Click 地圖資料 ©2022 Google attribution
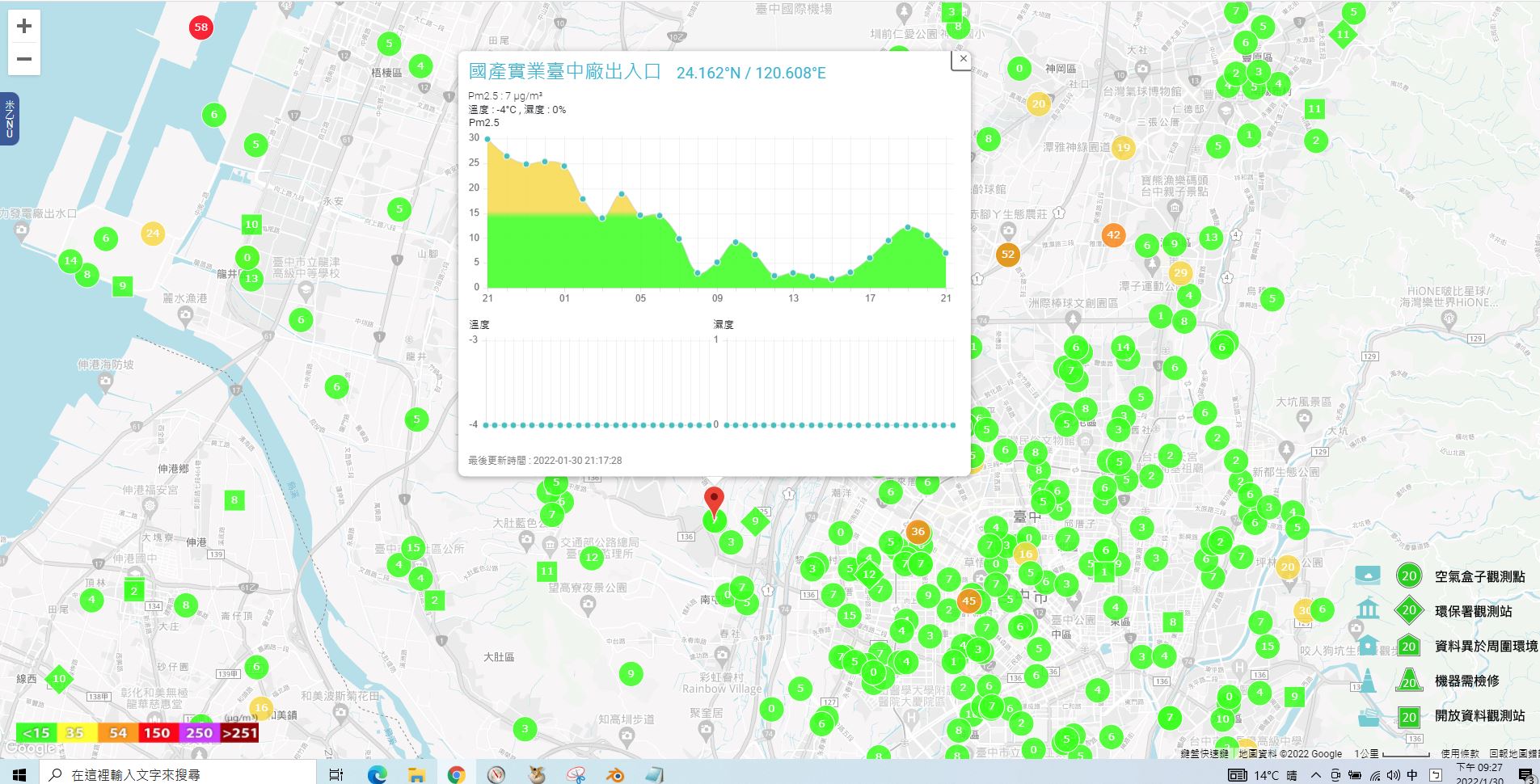This screenshot has height=784, width=1540. [x=1290, y=753]
